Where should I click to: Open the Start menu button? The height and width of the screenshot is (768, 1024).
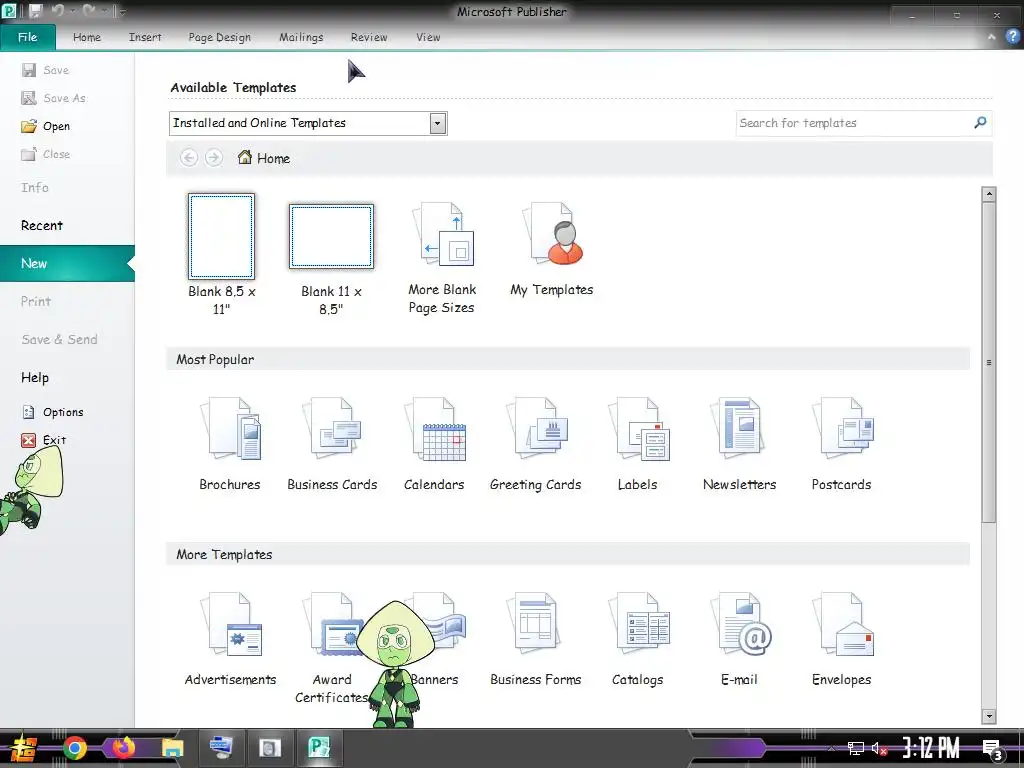tap(22, 748)
